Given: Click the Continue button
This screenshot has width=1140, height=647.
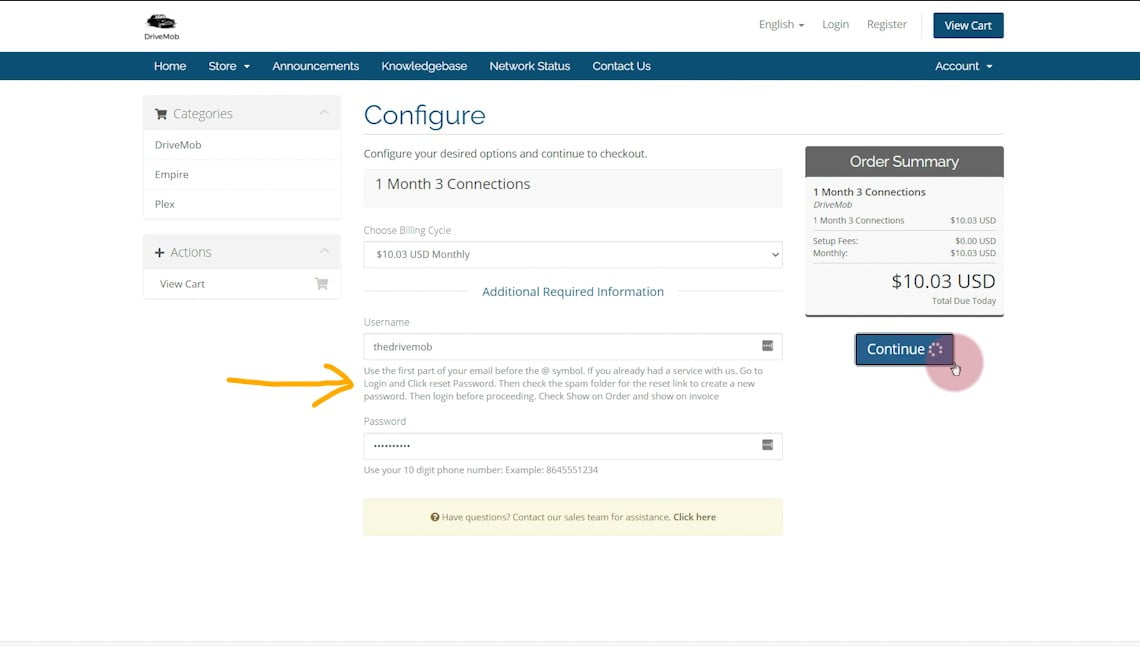Looking at the screenshot, I should click(x=904, y=349).
